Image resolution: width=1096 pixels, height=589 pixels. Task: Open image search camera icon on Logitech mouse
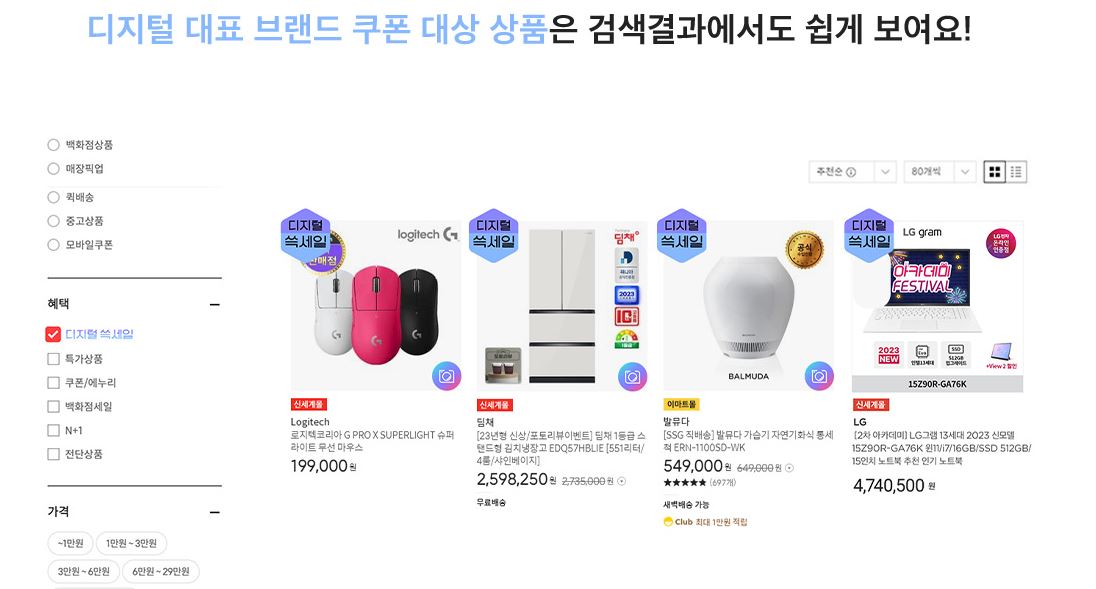(446, 377)
